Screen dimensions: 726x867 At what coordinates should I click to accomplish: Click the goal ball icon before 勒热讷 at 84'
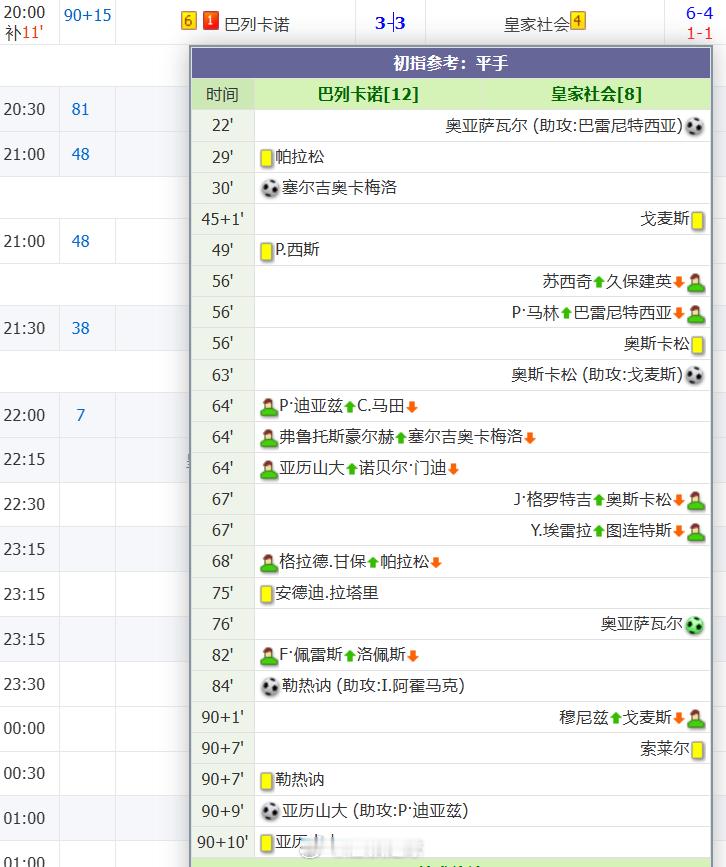(270, 687)
